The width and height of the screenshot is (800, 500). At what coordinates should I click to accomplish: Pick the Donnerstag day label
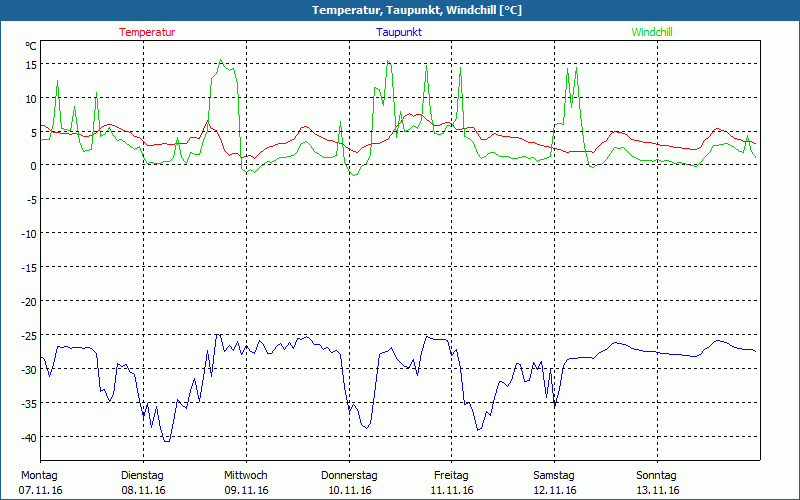349,475
